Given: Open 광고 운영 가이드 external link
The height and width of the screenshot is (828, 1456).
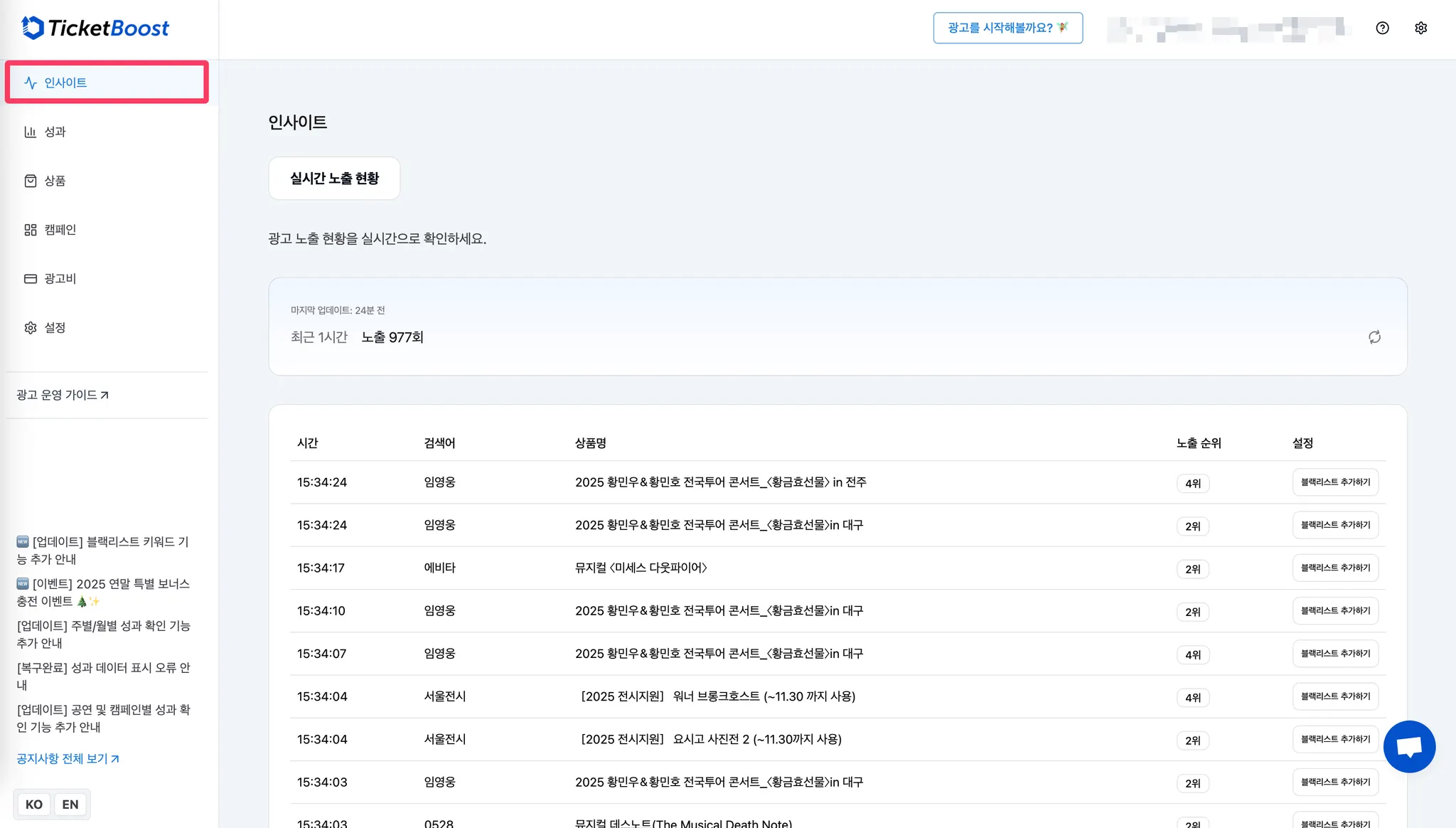Looking at the screenshot, I should click(x=63, y=395).
